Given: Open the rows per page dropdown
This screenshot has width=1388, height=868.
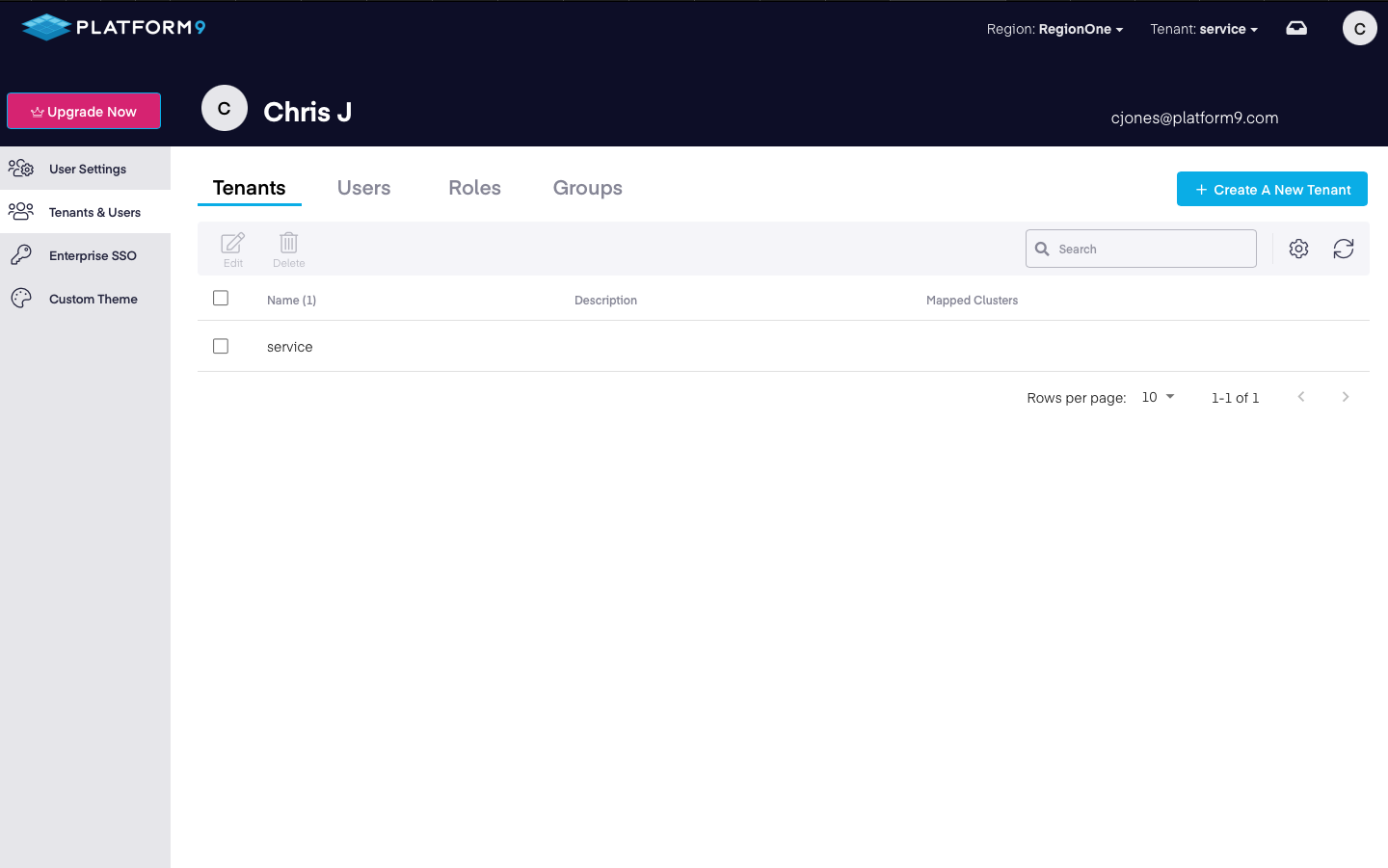Looking at the screenshot, I should 1158,397.
